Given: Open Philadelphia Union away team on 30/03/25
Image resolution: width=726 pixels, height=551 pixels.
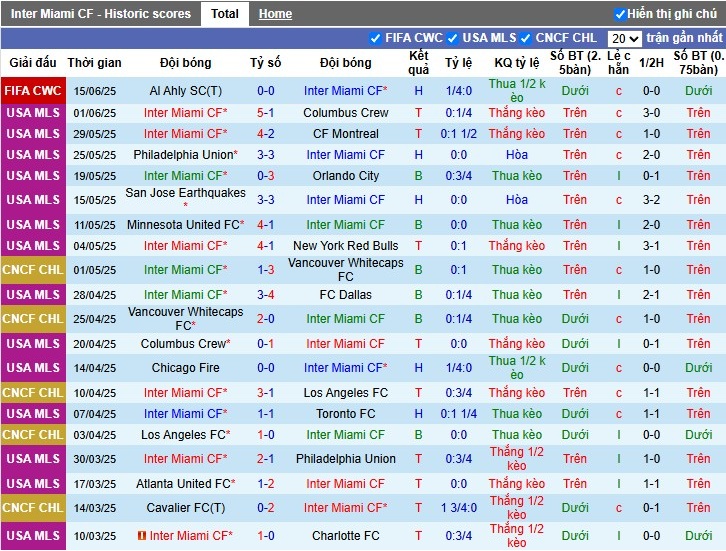Looking at the screenshot, I should coord(346,459).
